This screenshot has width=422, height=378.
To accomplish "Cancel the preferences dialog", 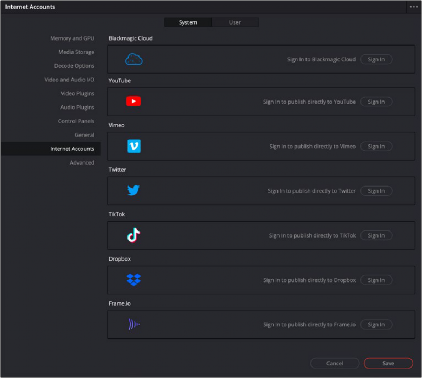I will pyautogui.click(x=335, y=363).
